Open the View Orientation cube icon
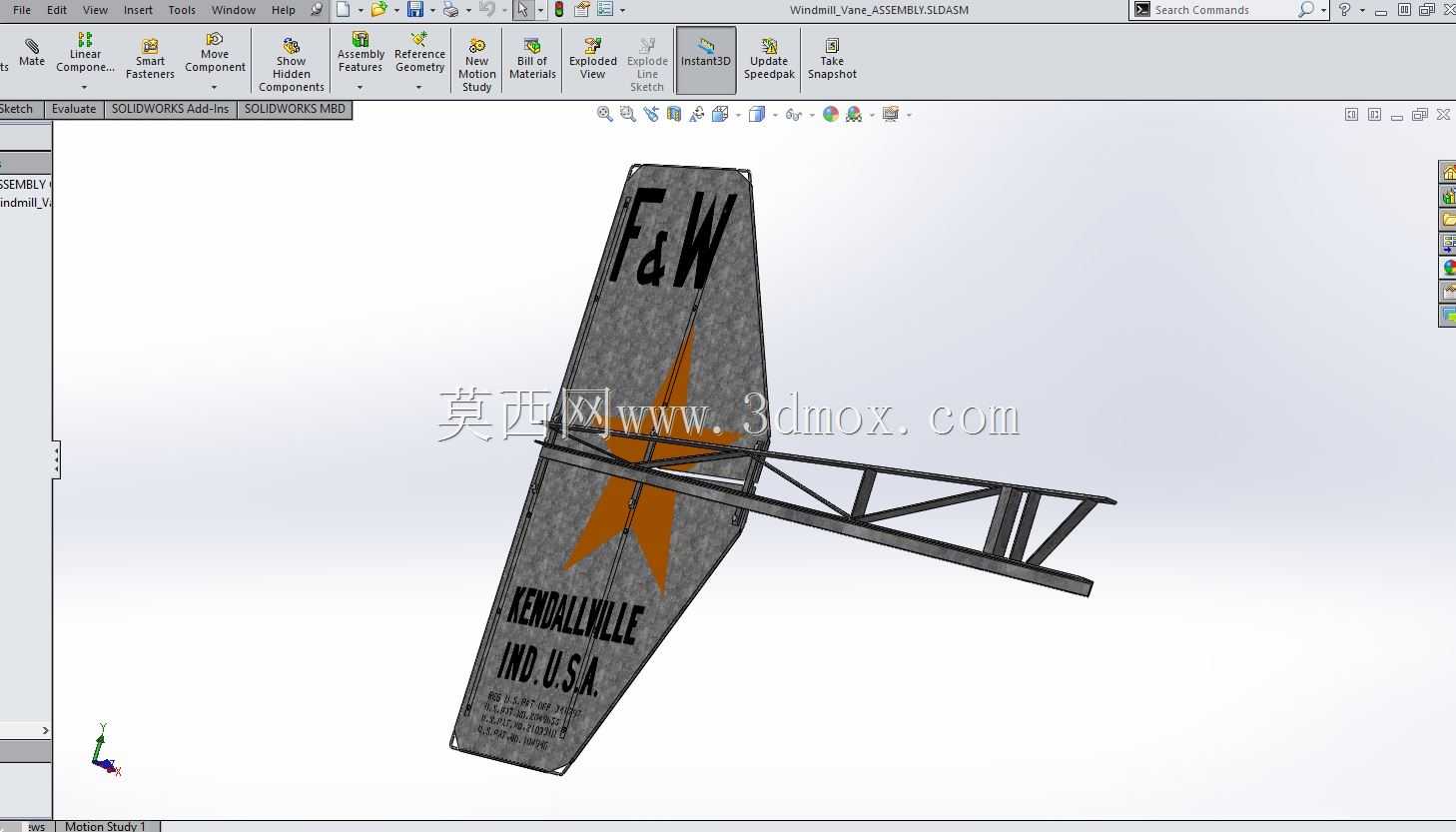The image size is (1456, 832). click(x=721, y=115)
